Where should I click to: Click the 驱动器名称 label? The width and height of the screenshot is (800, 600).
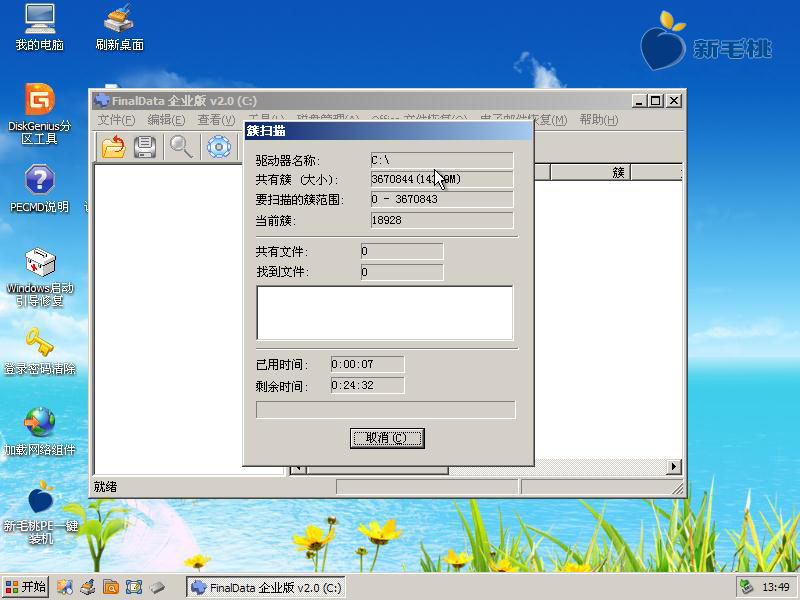[287, 161]
